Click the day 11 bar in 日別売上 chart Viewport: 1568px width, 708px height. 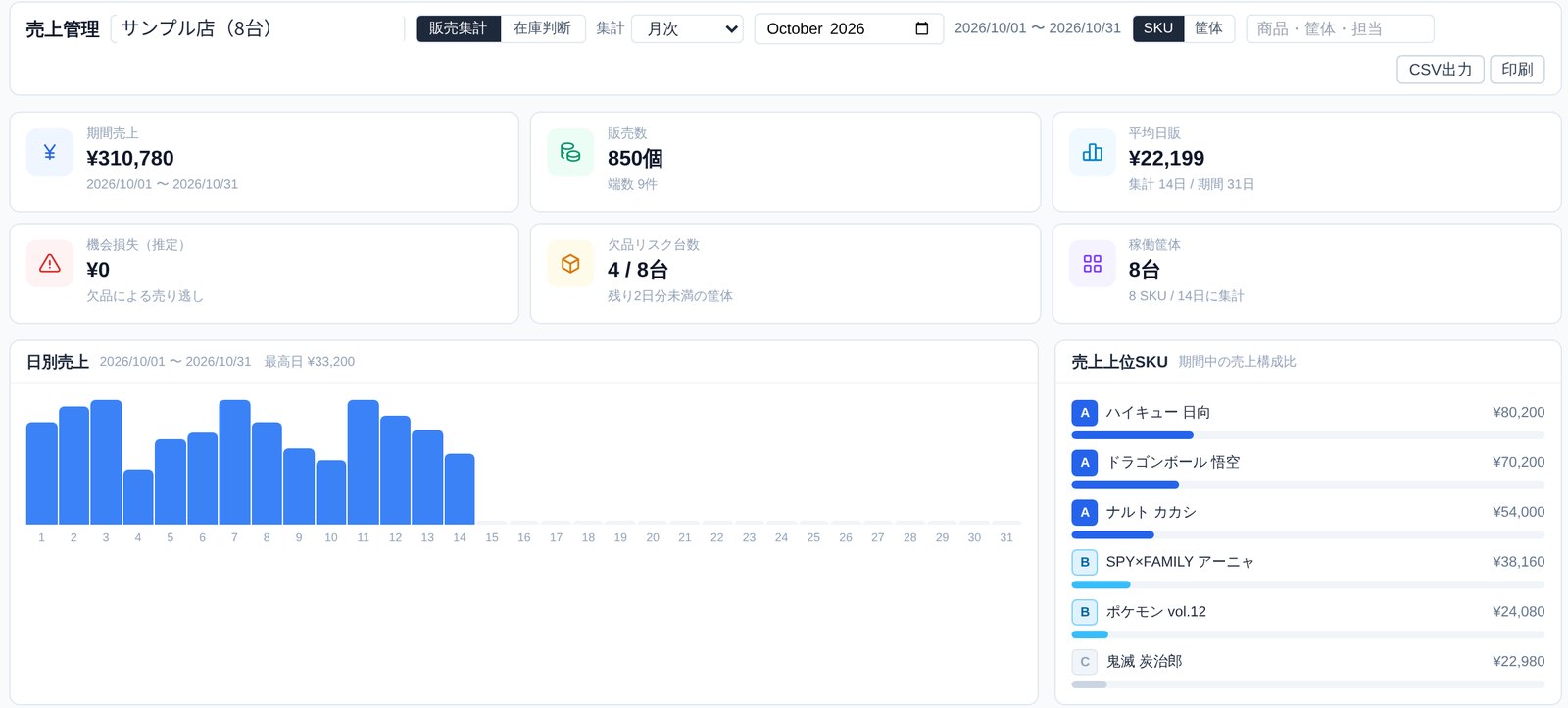coord(363,462)
